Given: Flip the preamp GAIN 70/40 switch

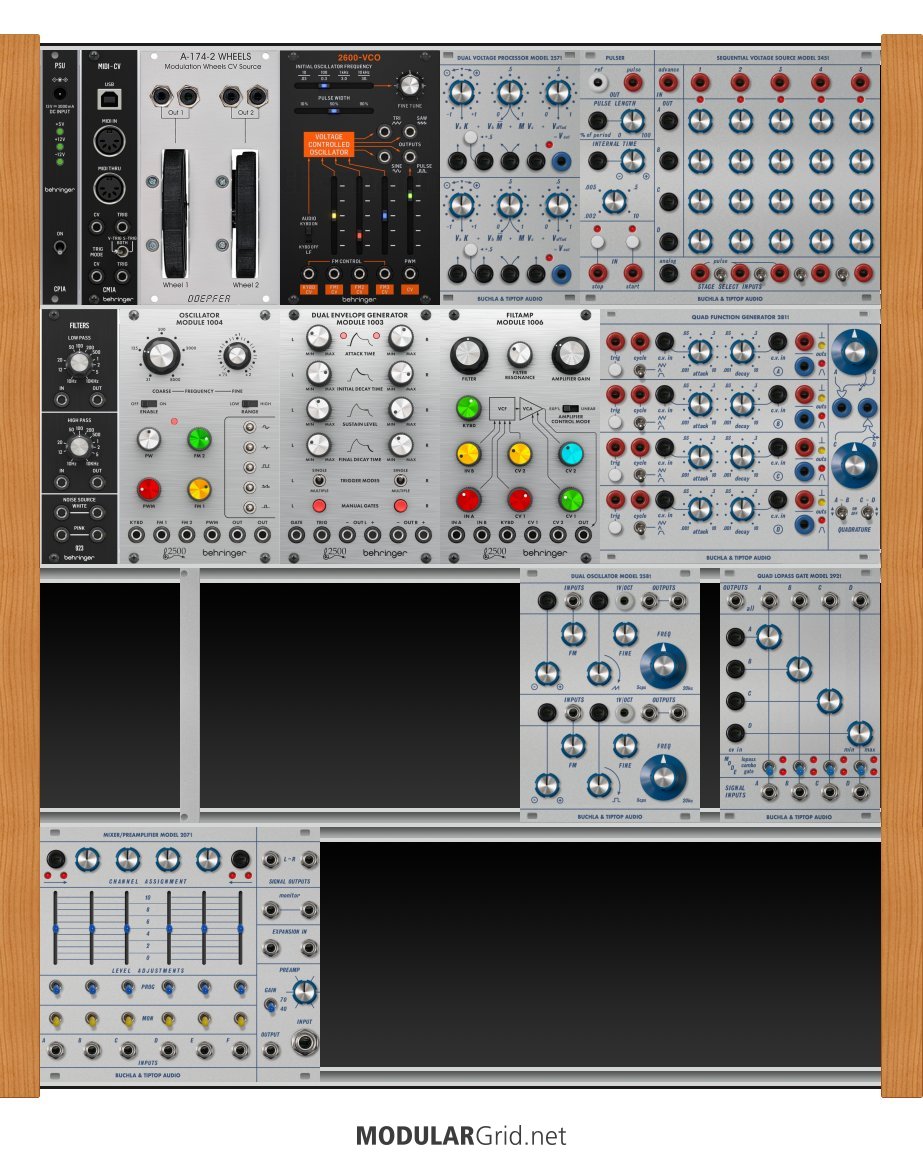Looking at the screenshot, I should tap(271, 1005).
